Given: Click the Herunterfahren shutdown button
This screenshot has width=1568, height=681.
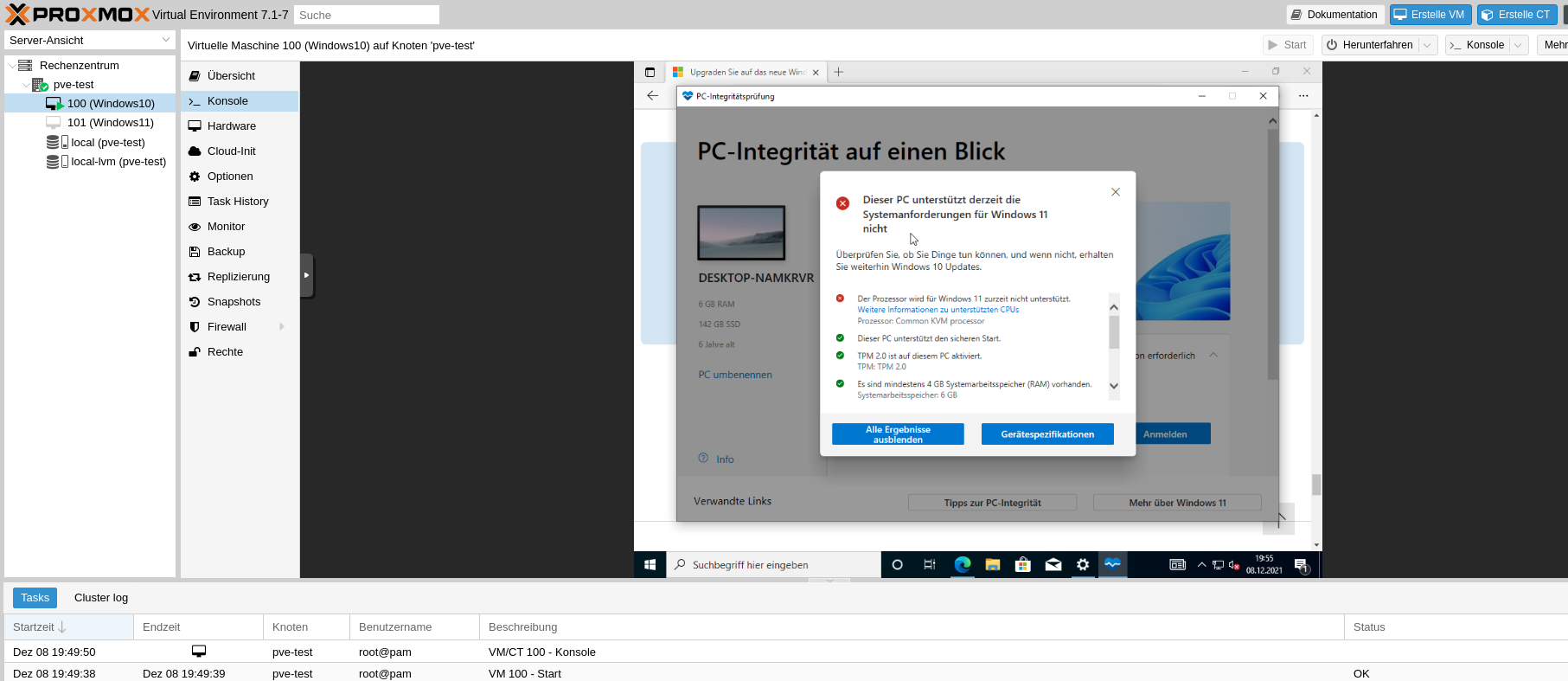Looking at the screenshot, I should (1371, 45).
